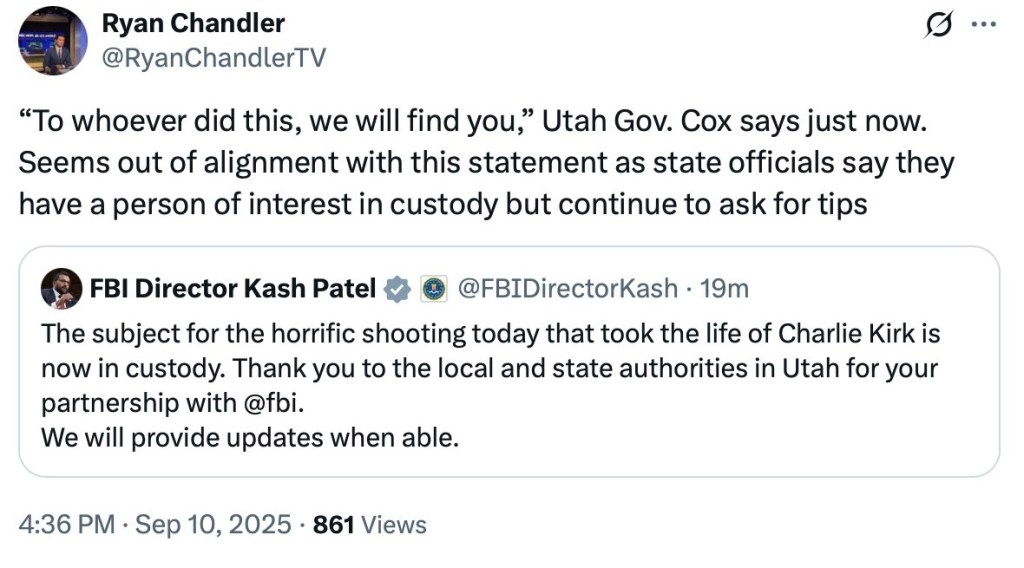Open the @RyanChandlerTV handle link
The image size is (1024, 568).
tap(213, 57)
